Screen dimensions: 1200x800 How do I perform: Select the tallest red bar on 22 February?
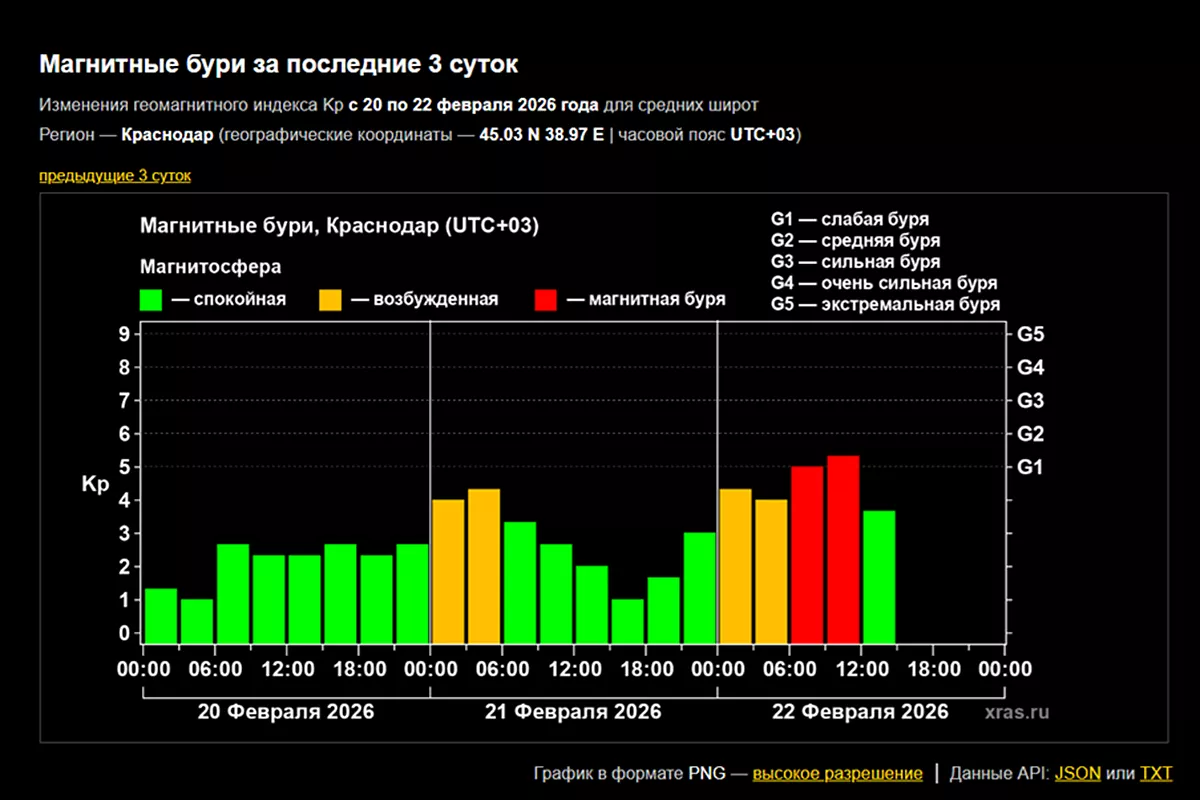point(843,549)
